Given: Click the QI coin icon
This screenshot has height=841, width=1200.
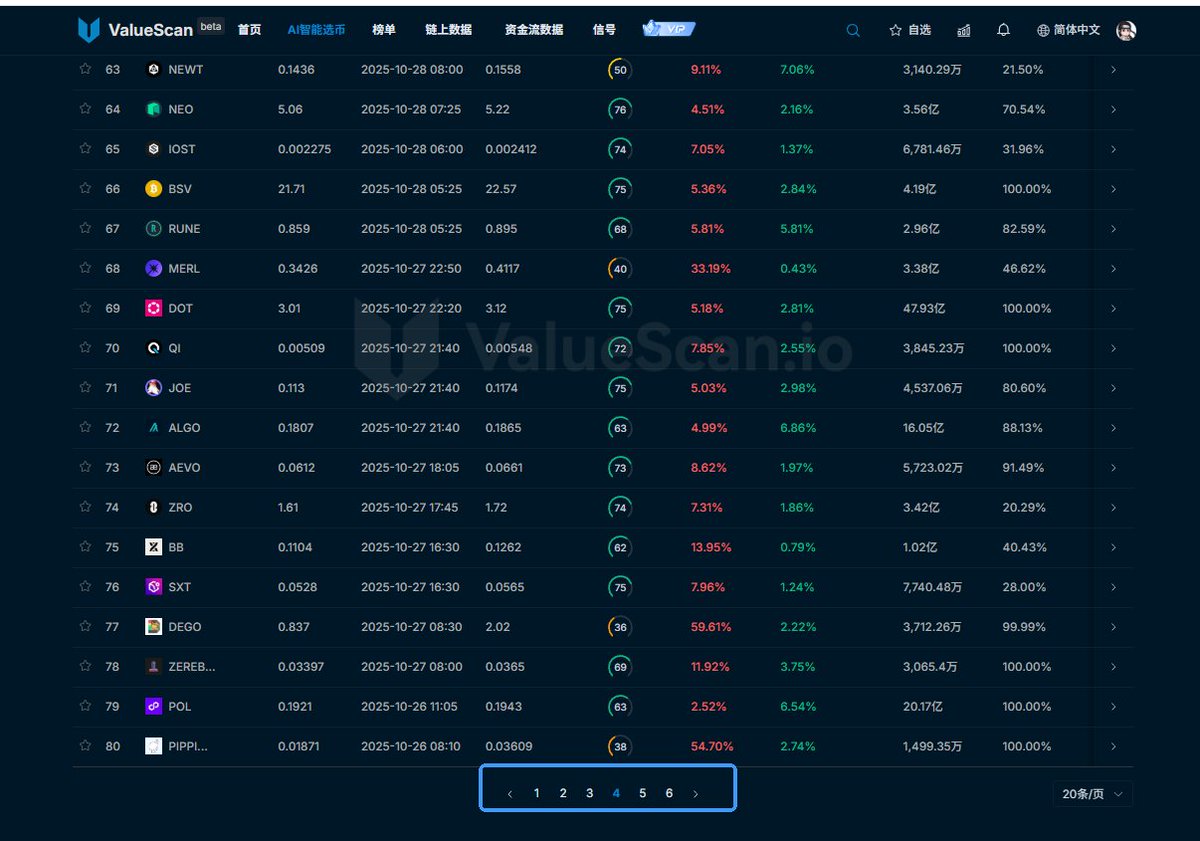Looking at the screenshot, I should [x=153, y=348].
